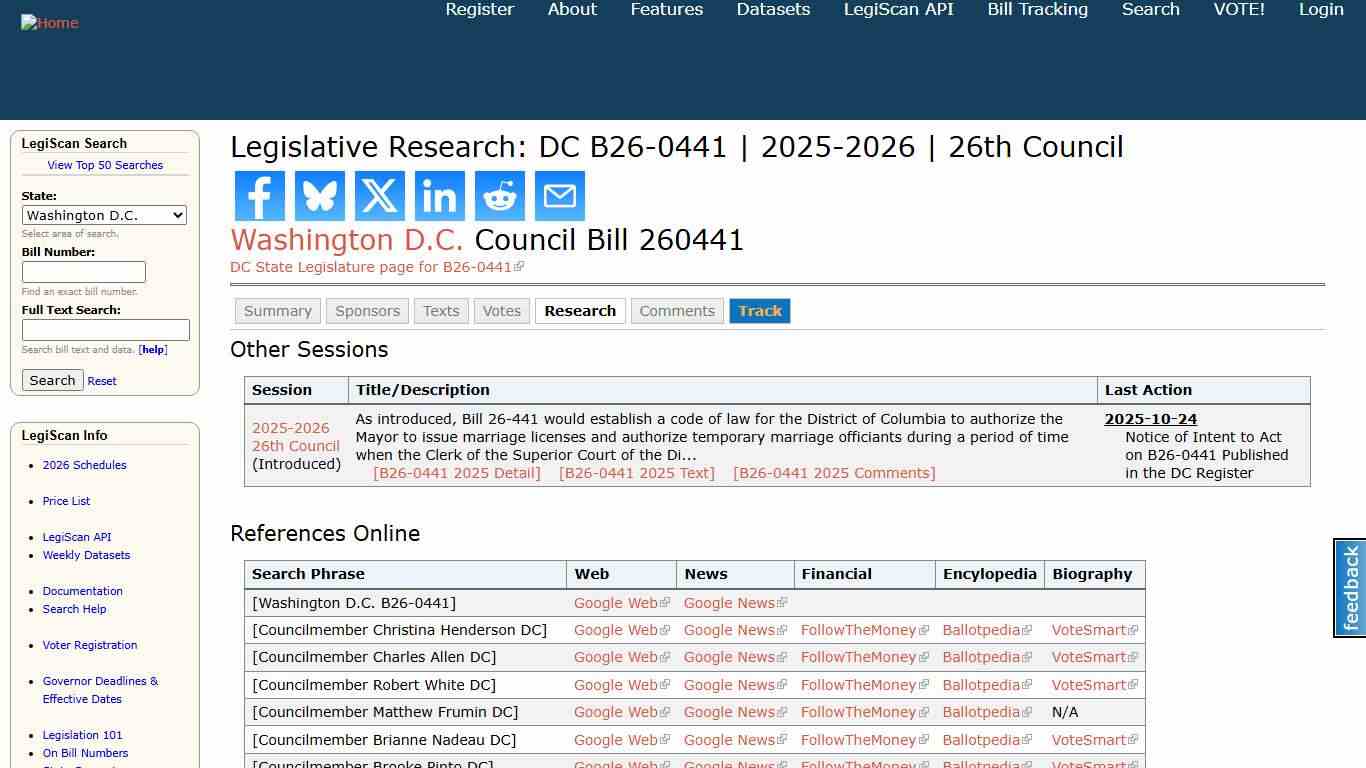Open the external DC State Legislature link icon
This screenshot has width=1366, height=768.
[x=520, y=266]
